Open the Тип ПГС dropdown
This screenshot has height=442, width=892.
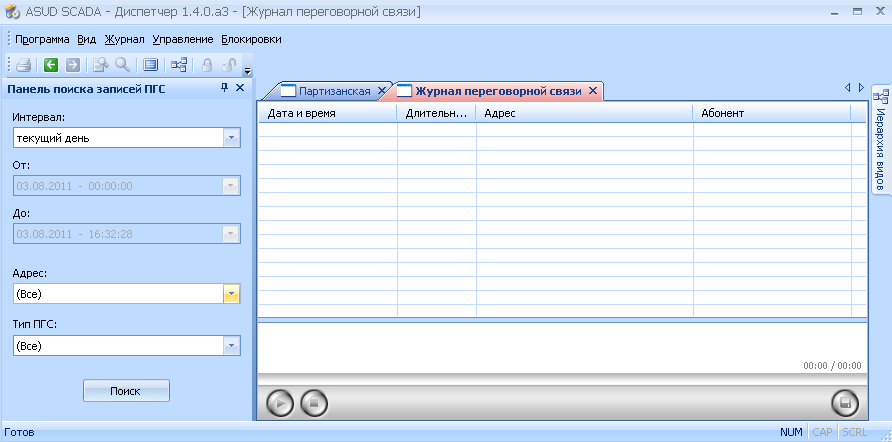click(231, 346)
